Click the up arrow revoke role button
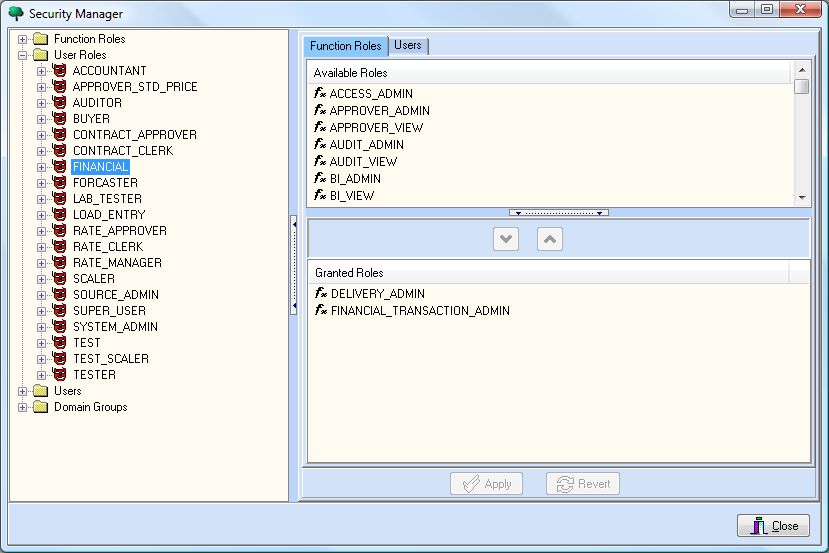The height and width of the screenshot is (553, 829). pyautogui.click(x=550, y=239)
